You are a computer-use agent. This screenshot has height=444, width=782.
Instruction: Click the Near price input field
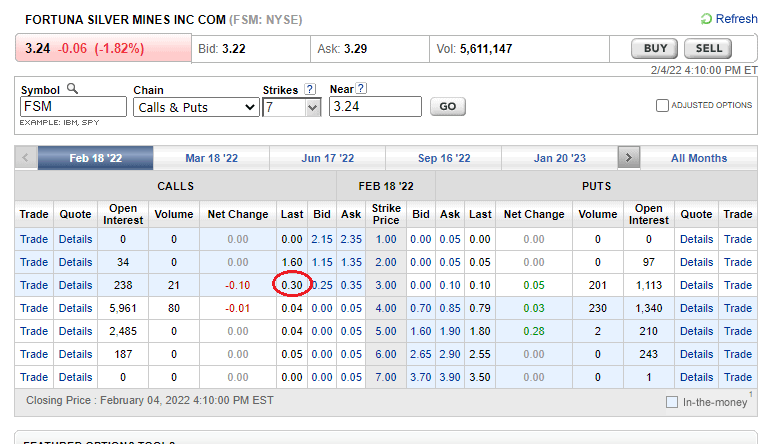pos(375,107)
